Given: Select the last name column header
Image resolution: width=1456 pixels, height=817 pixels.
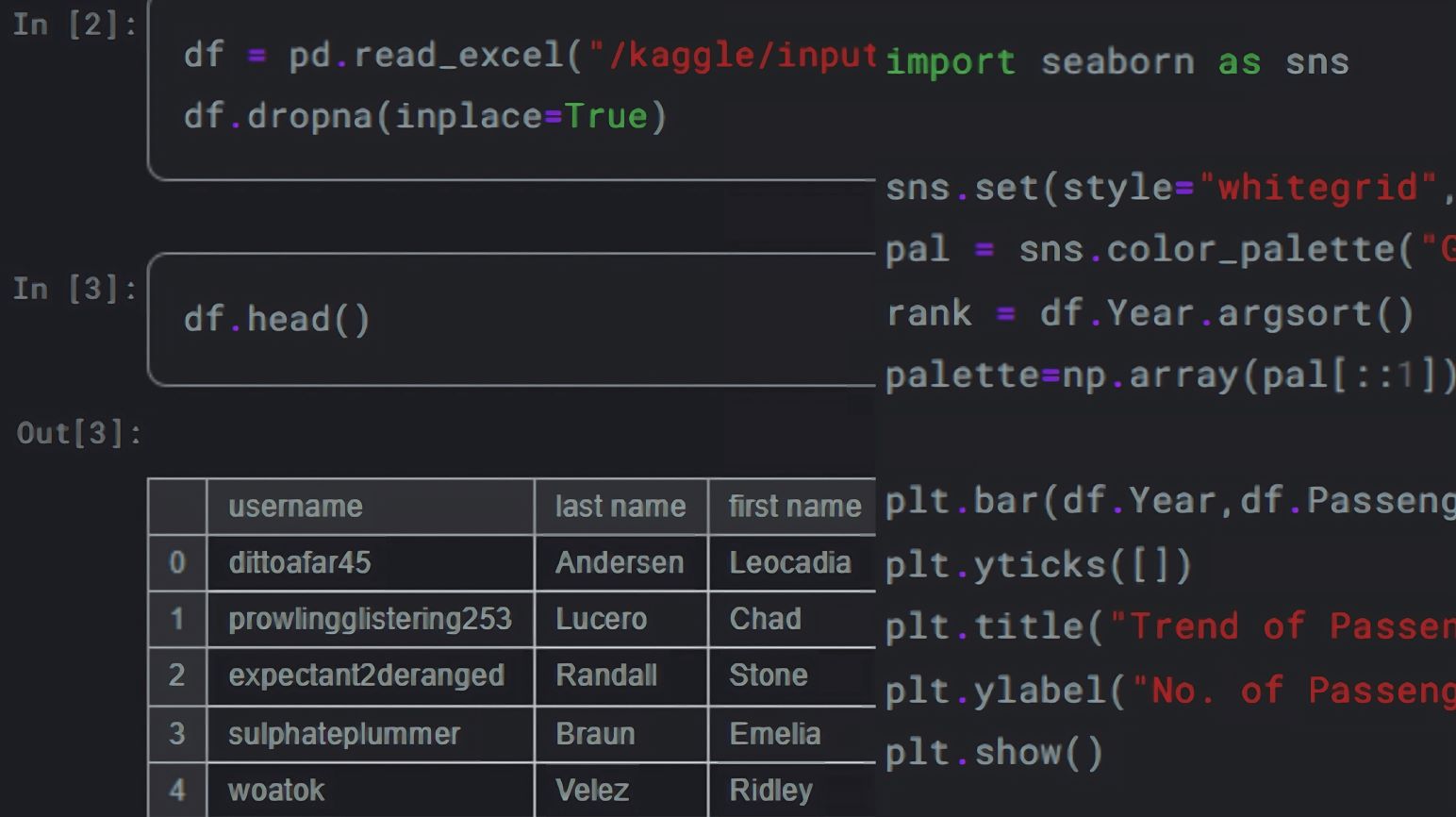Looking at the screenshot, I should pyautogui.click(x=620, y=507).
